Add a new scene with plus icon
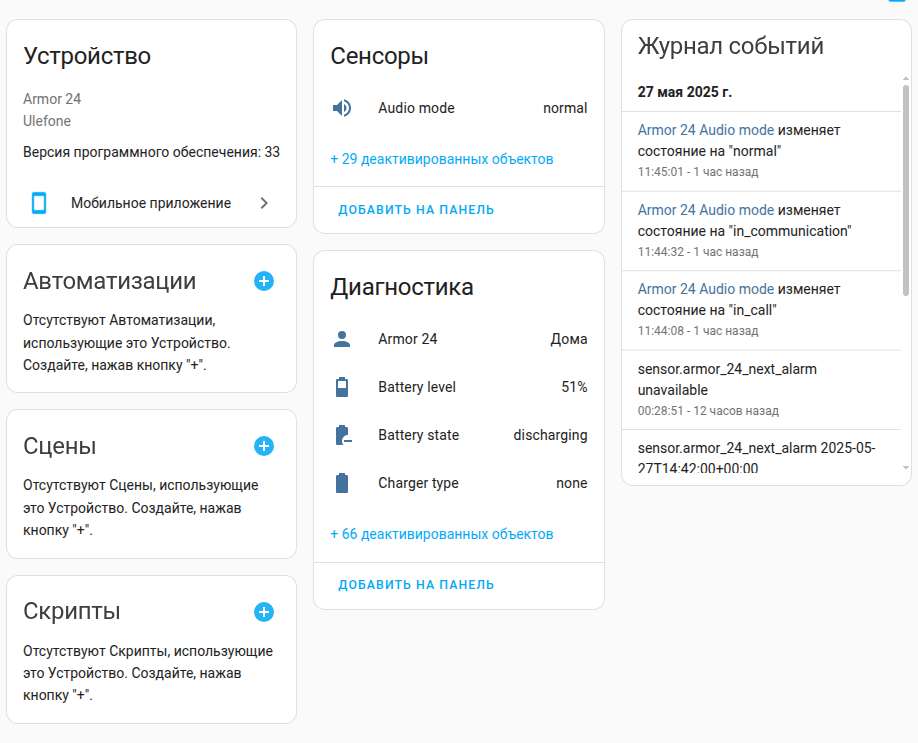This screenshot has width=918, height=743. [263, 446]
